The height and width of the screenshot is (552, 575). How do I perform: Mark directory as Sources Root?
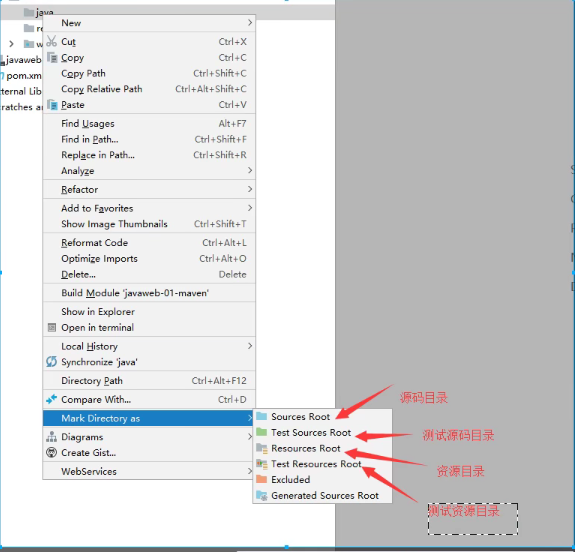pos(322,417)
